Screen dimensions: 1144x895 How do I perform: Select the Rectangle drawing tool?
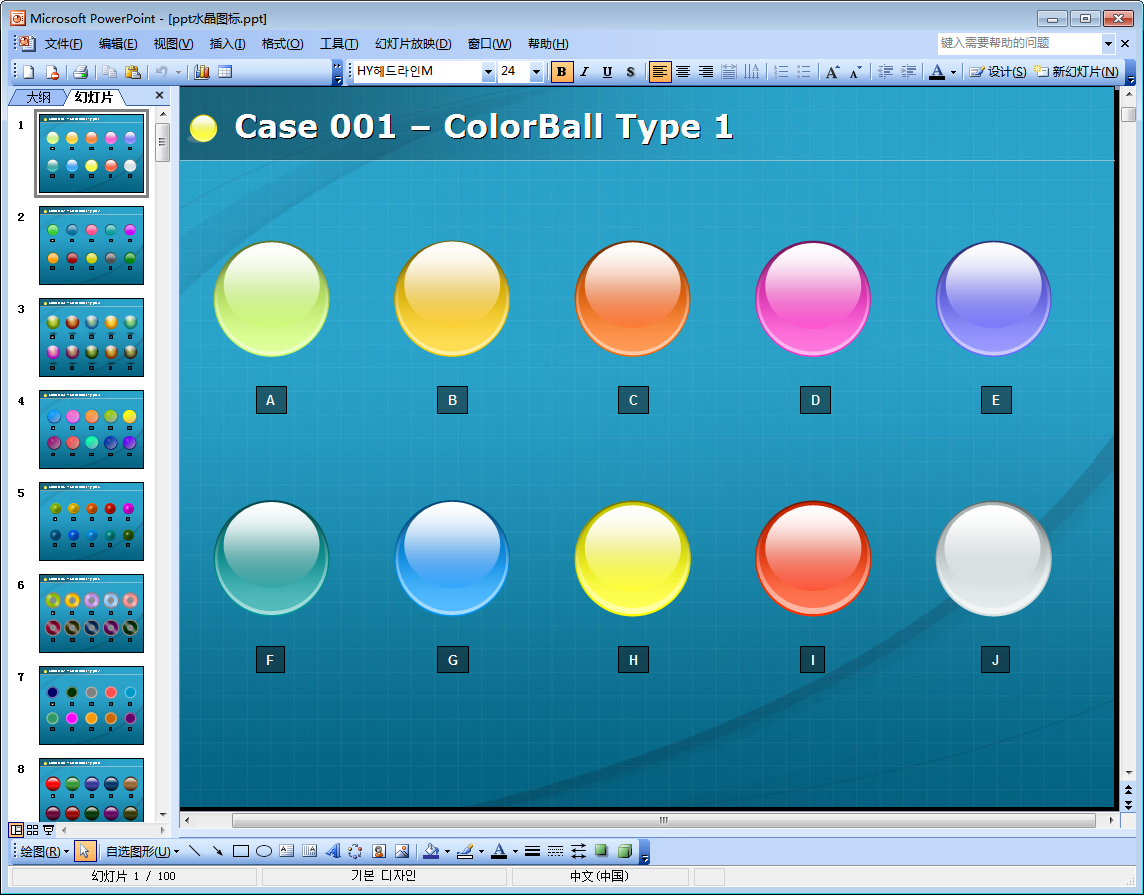click(240, 851)
